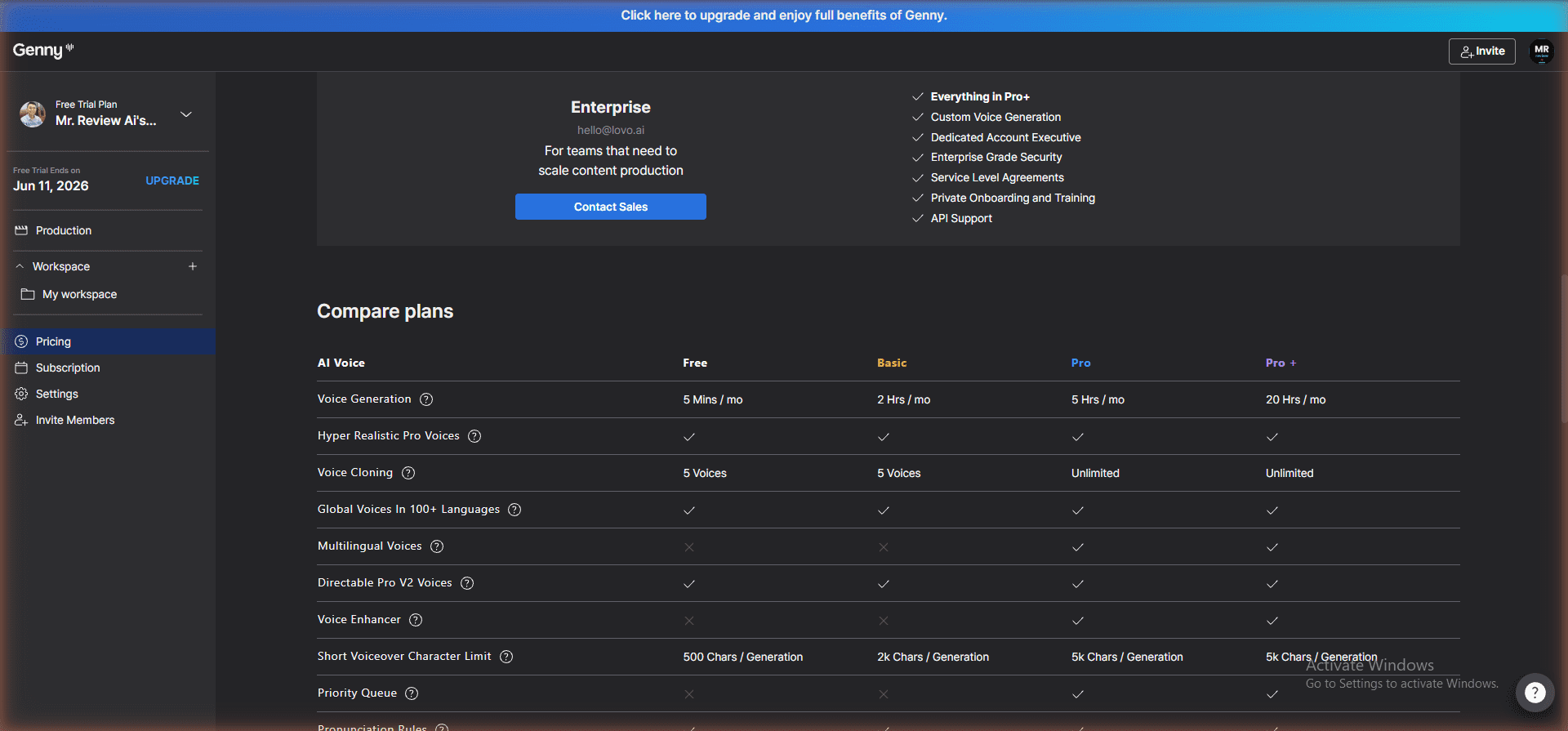Click the Compare plans heading
This screenshot has width=1568, height=731.
[x=385, y=311]
